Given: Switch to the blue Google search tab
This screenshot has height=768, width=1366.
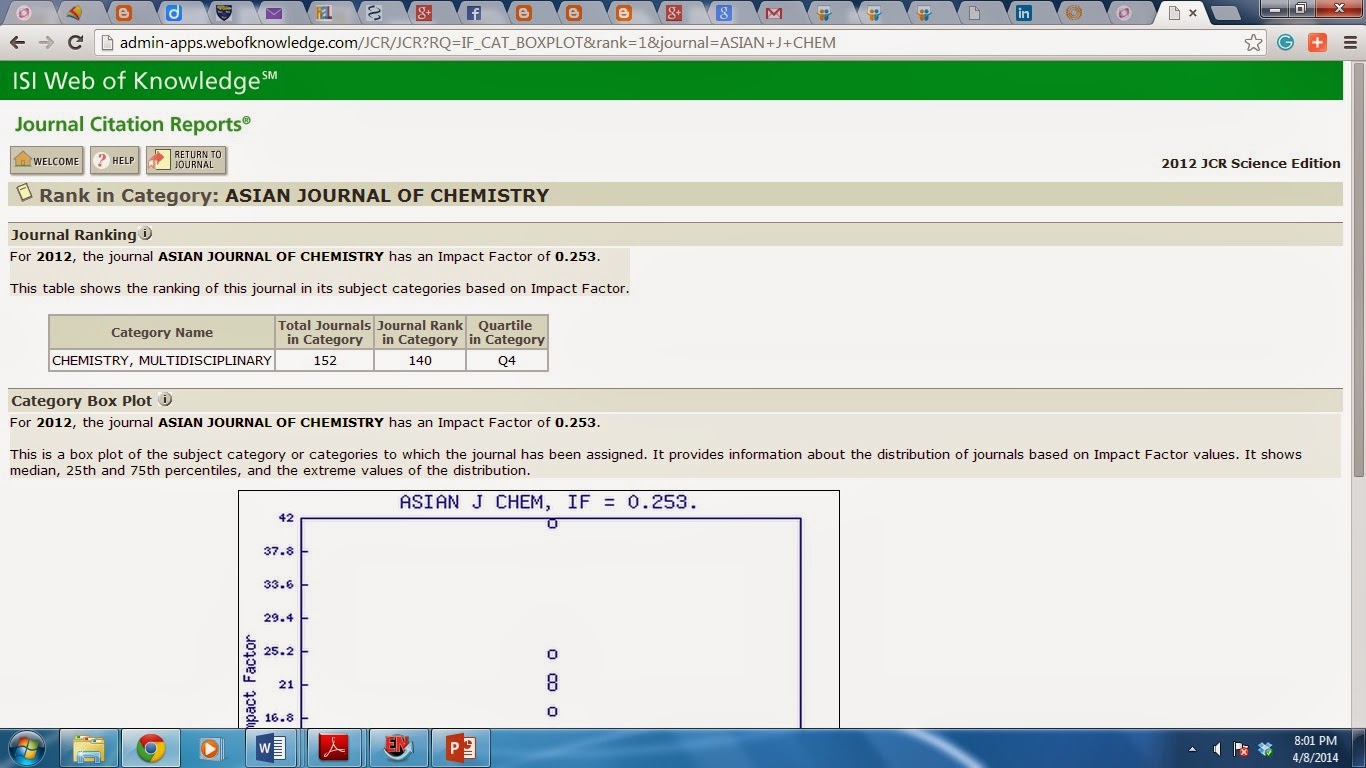Looking at the screenshot, I should pyautogui.click(x=723, y=13).
